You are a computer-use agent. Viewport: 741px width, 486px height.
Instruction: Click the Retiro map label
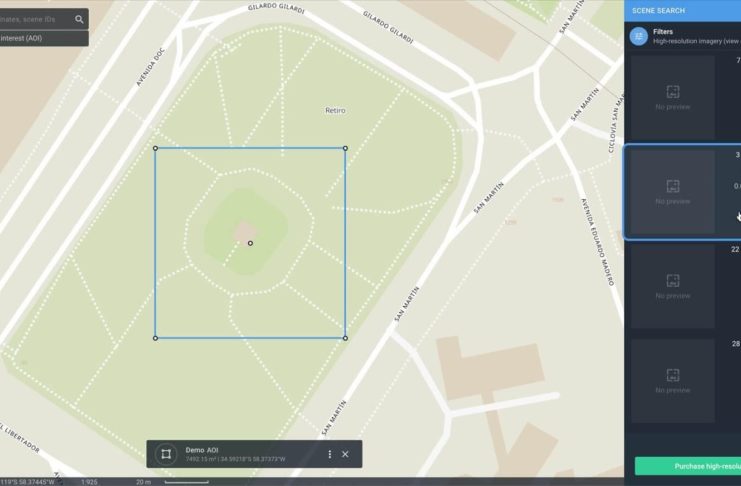(x=335, y=111)
